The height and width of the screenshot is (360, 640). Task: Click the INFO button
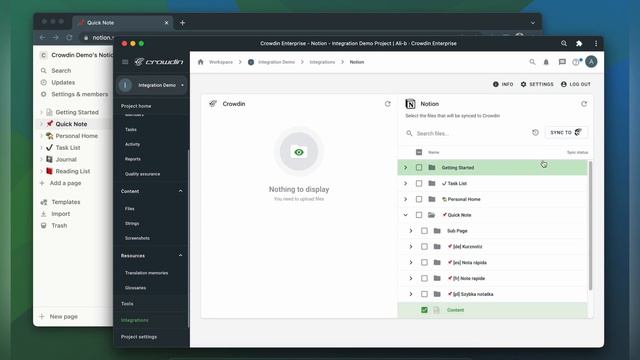(x=503, y=84)
